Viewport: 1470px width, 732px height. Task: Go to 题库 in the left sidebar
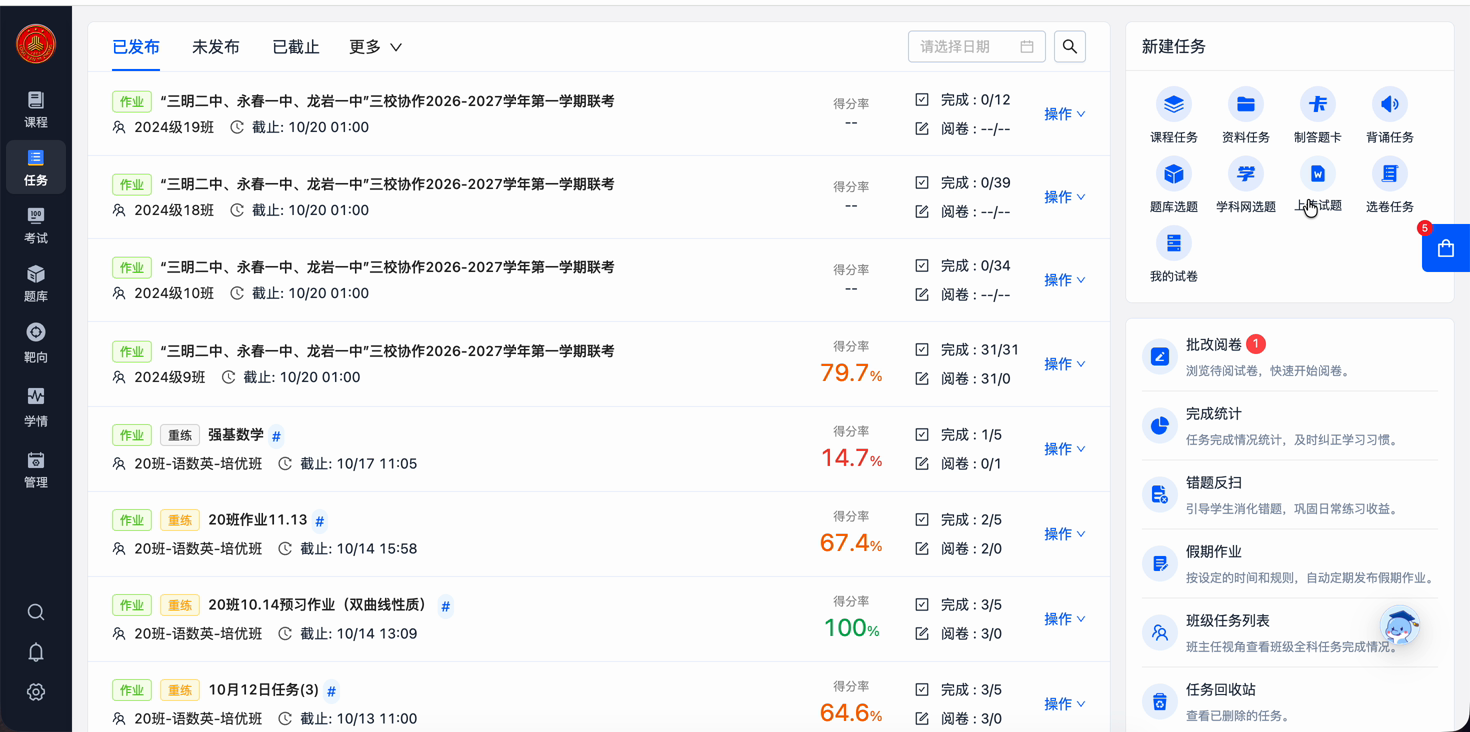click(x=36, y=283)
